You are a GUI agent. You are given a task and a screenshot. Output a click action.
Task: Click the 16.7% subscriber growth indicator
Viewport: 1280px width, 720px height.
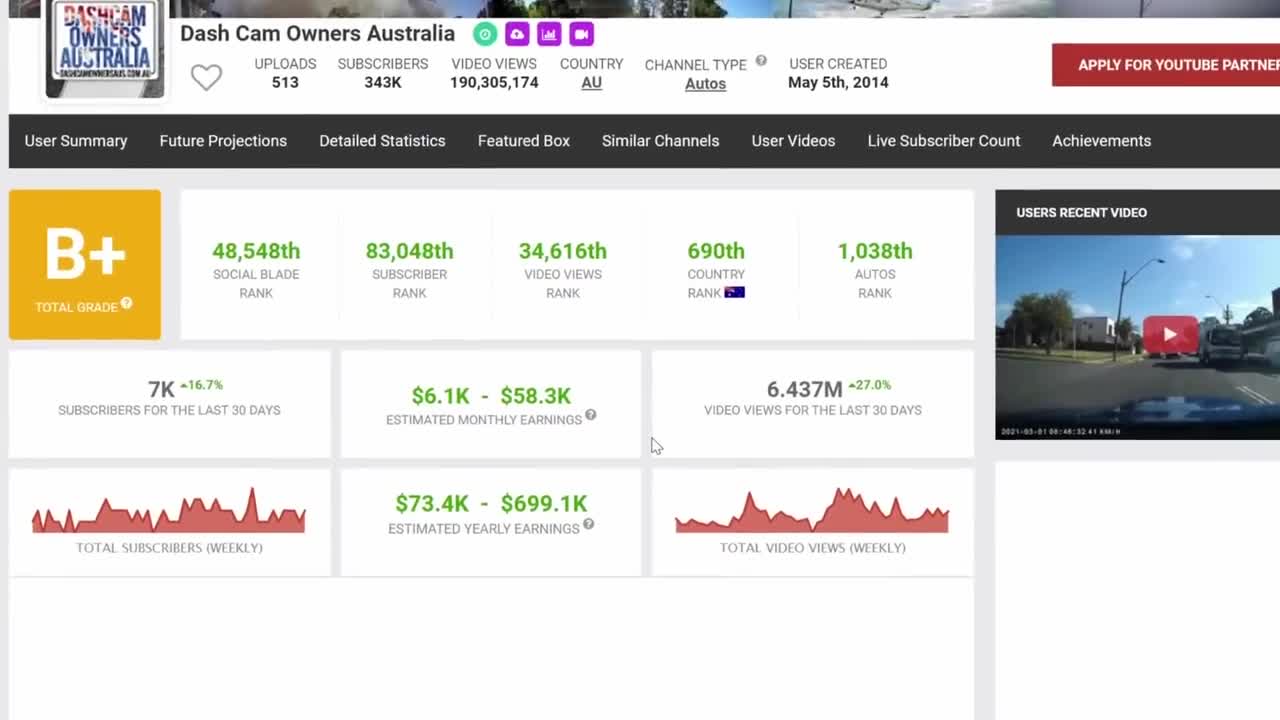pyautogui.click(x=201, y=385)
